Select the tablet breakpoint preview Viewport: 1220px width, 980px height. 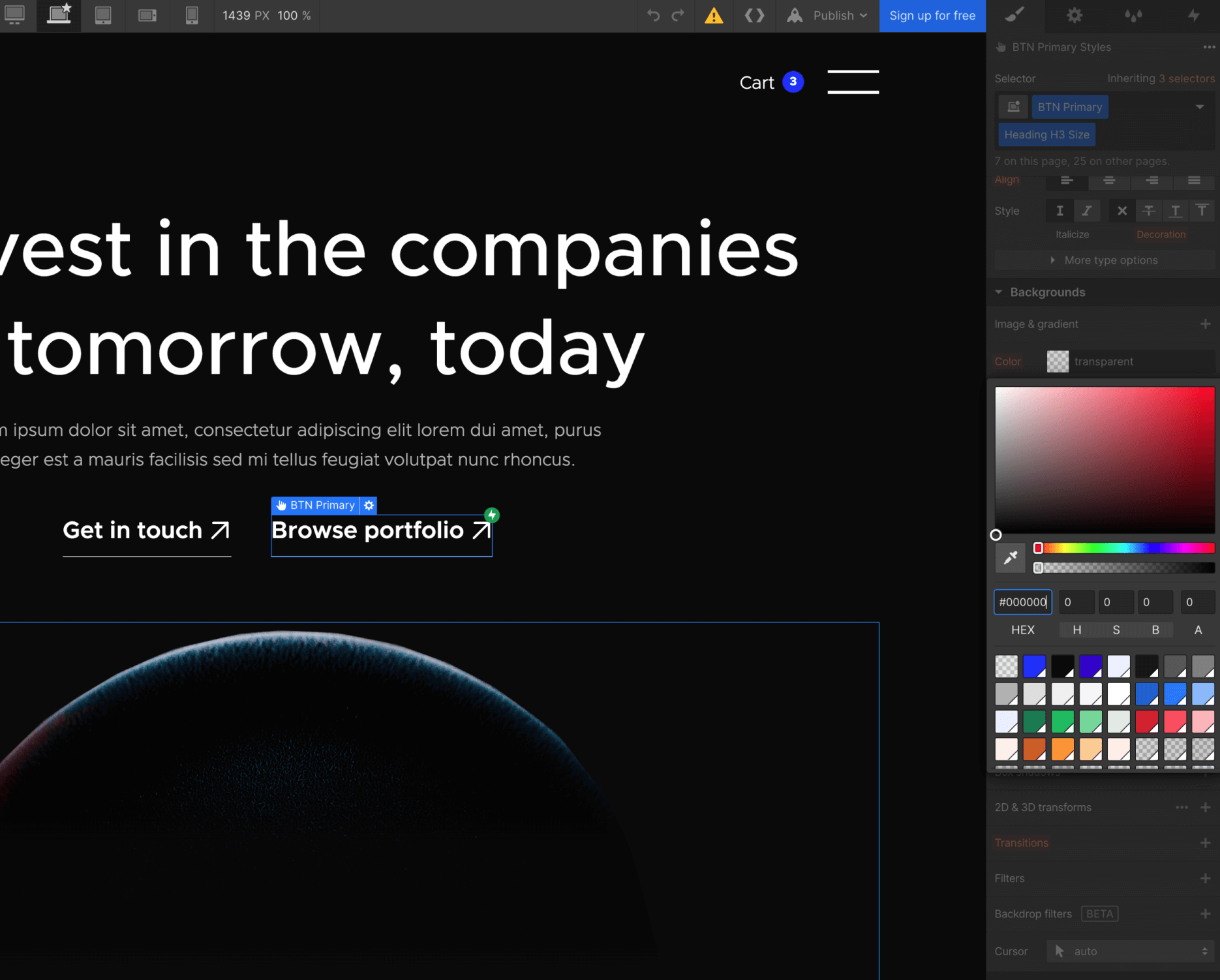pyautogui.click(x=103, y=16)
